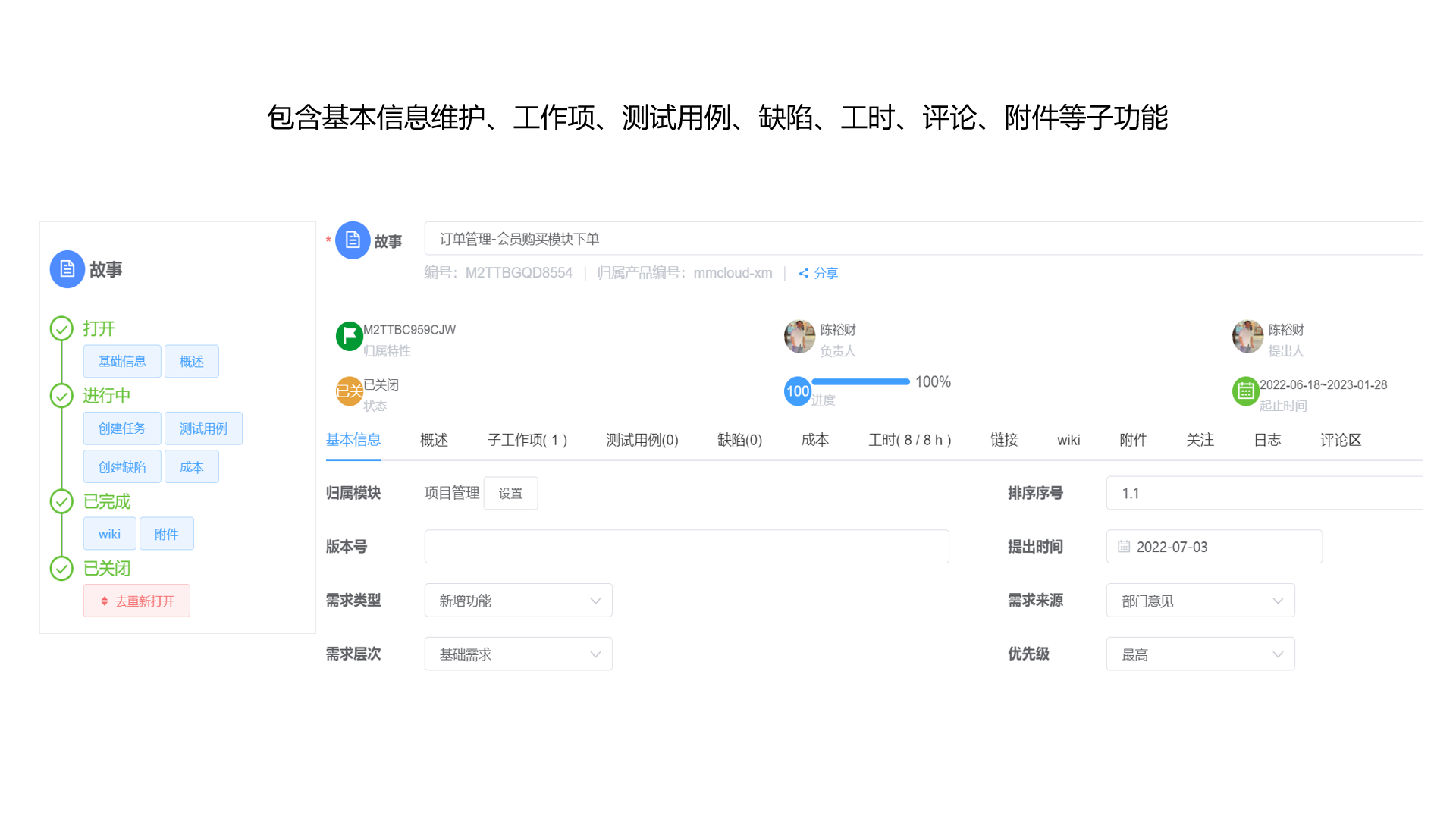Click the calendar icon in the 提出时间 field
This screenshot has width=1456, height=819.
[x=1124, y=546]
